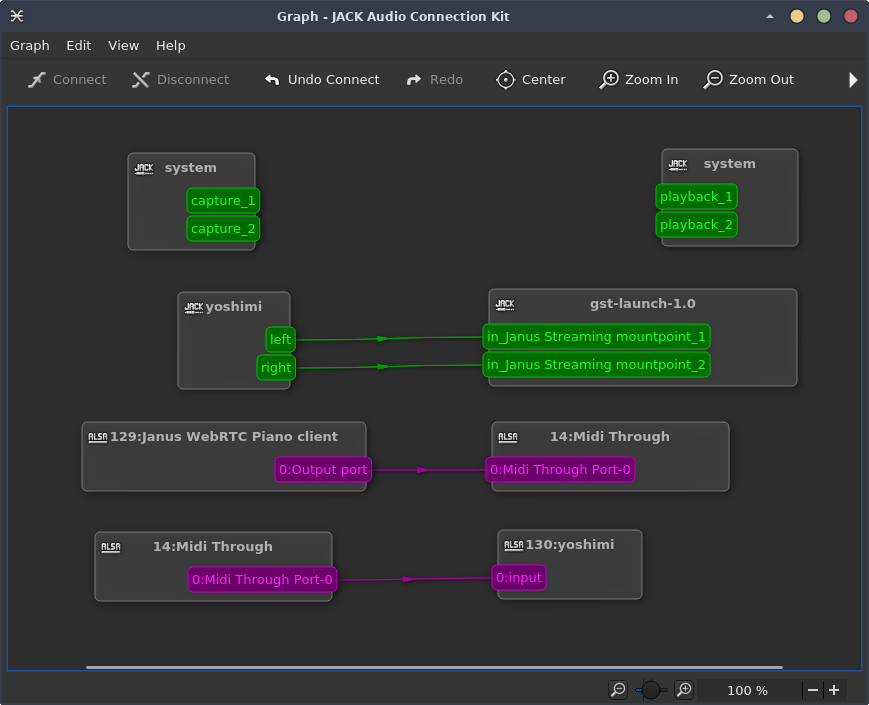Select Midi Through Port-0 input port connected from Output port
869x705 pixels.
coord(560,469)
